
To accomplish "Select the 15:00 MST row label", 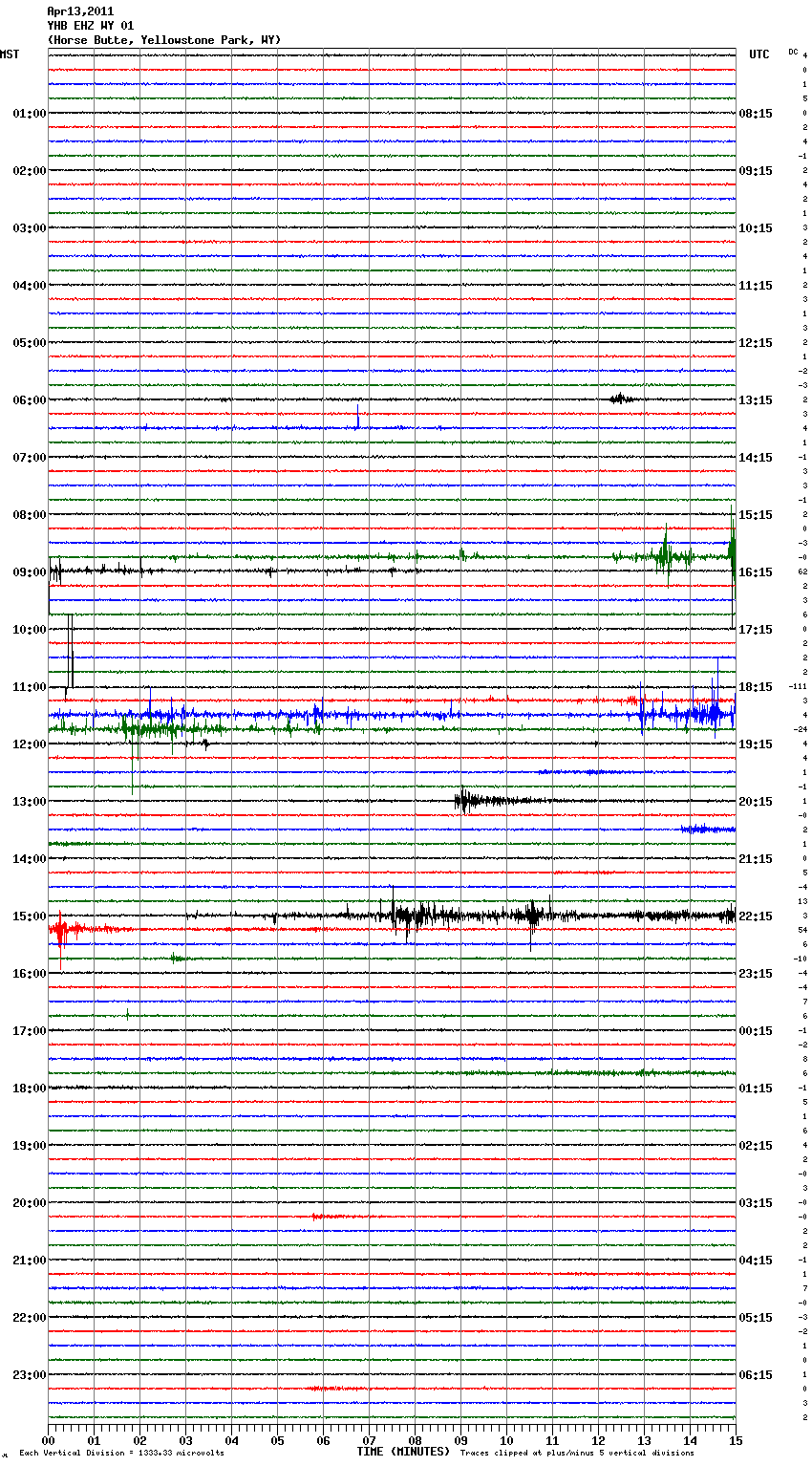I will click(30, 916).
